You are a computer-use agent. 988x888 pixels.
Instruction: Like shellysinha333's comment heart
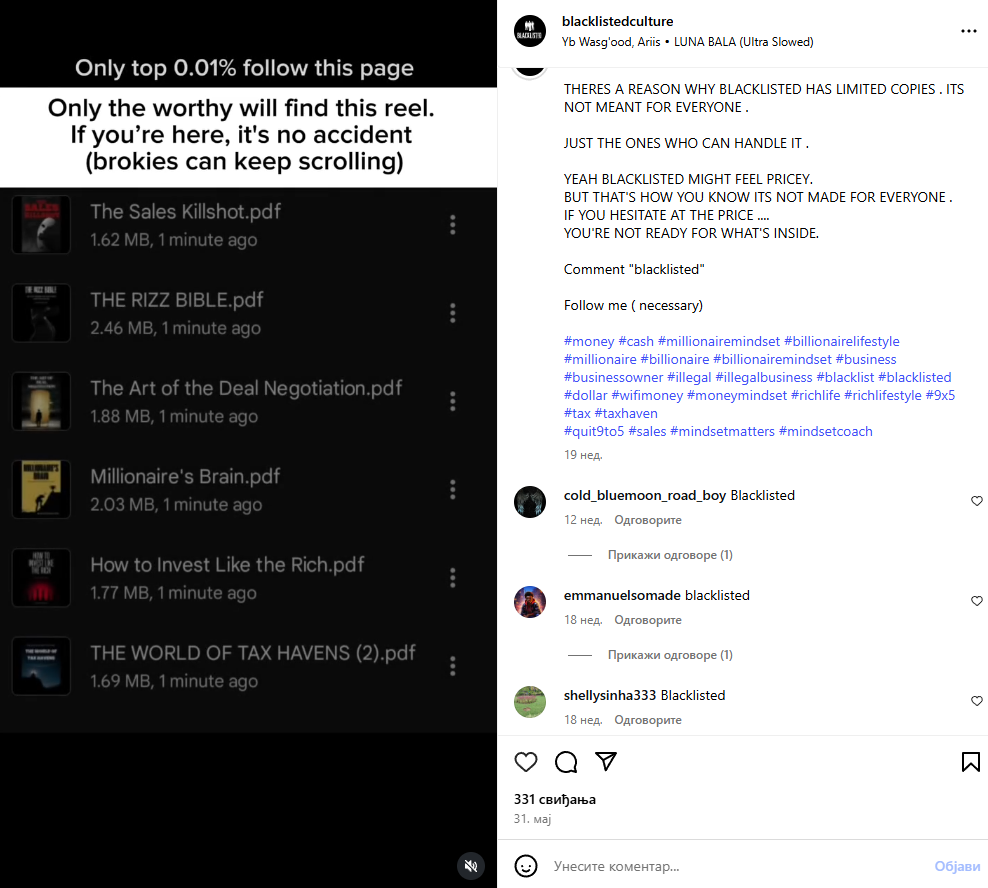pos(977,701)
